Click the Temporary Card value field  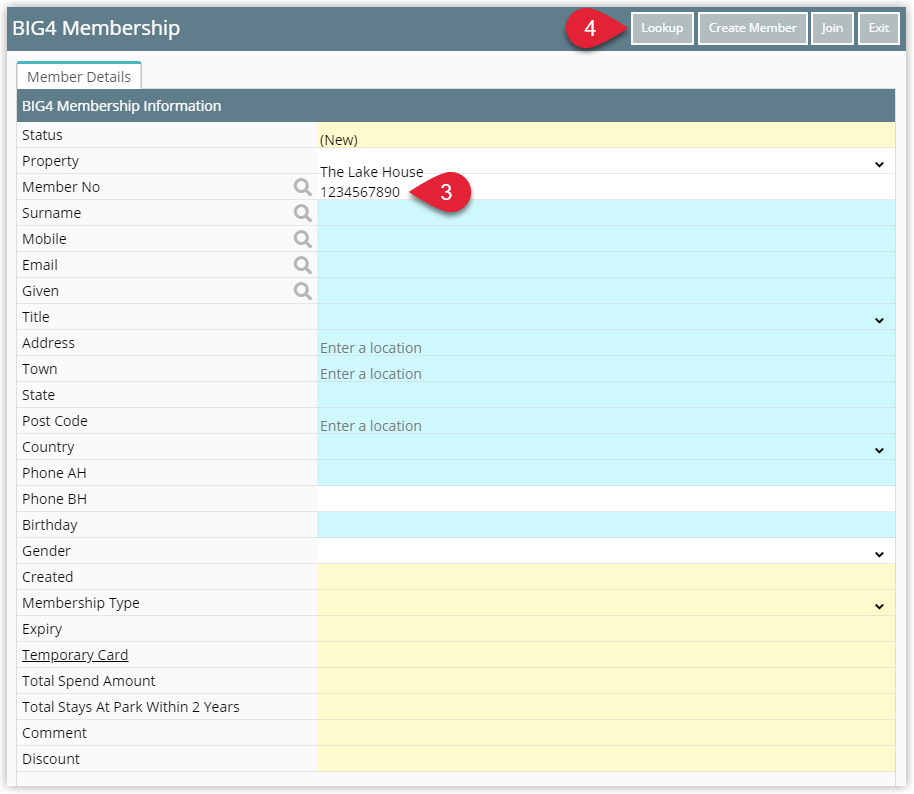pos(606,655)
